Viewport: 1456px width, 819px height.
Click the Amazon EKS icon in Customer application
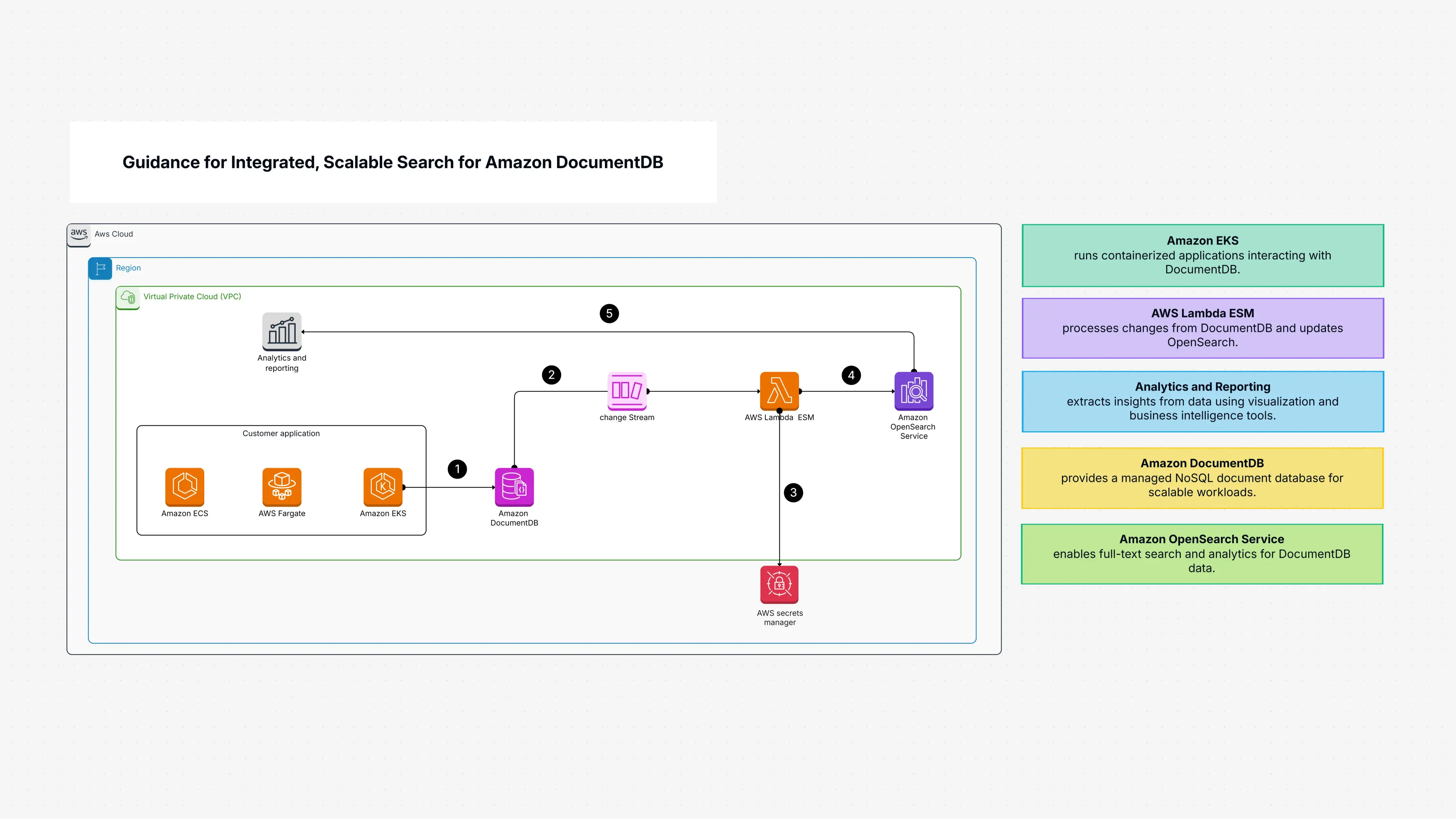383,487
